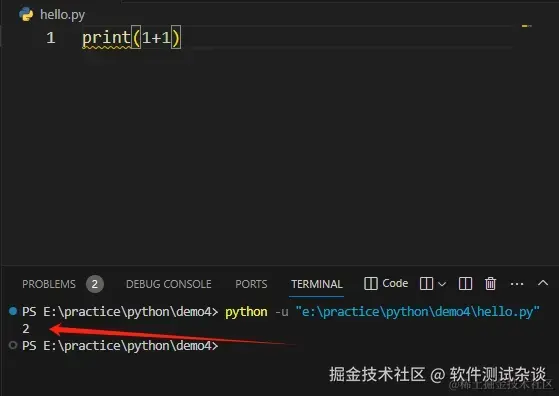Click the quoted hello.py path in terminal
The height and width of the screenshot is (396, 559).
tap(417, 312)
